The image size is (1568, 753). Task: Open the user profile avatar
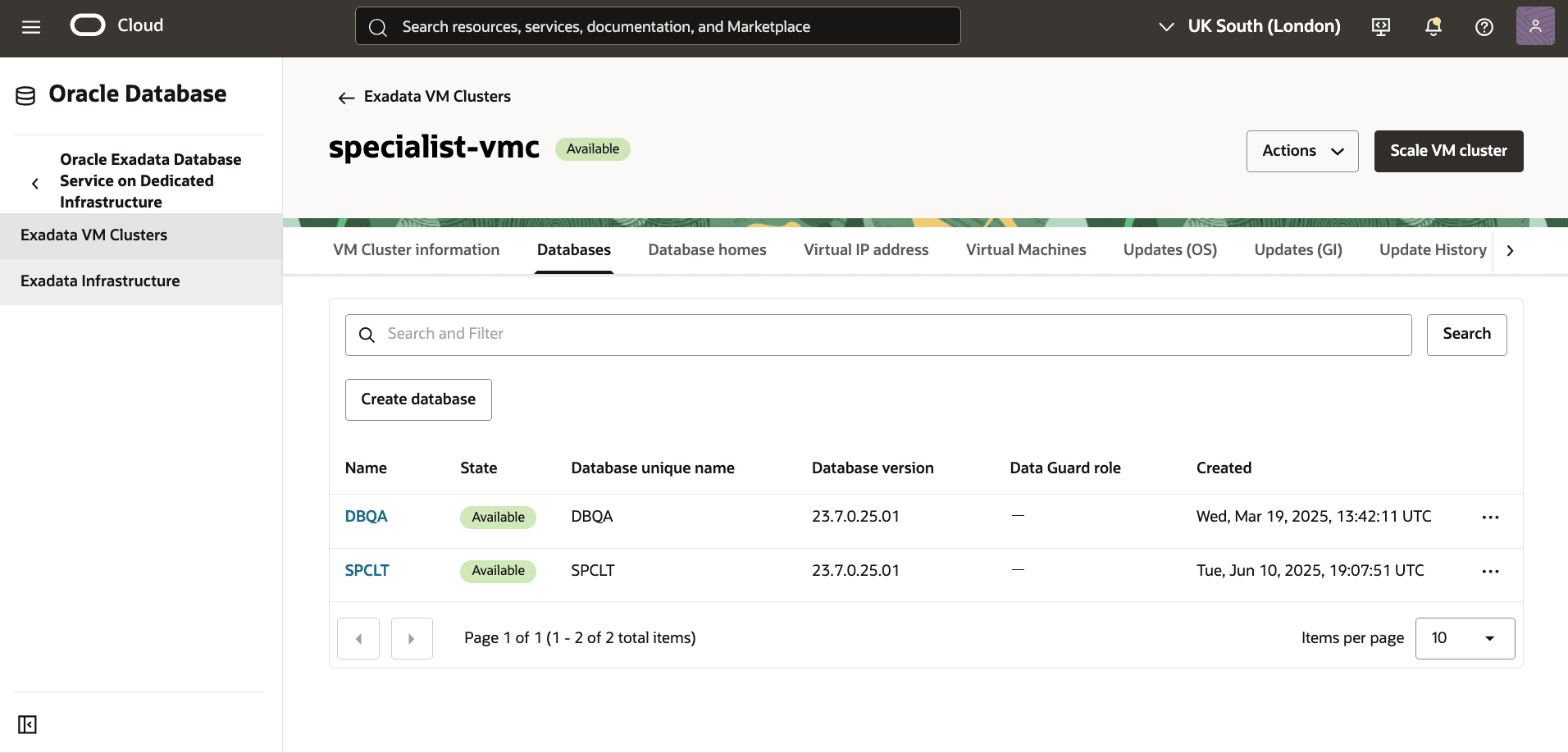1535,26
